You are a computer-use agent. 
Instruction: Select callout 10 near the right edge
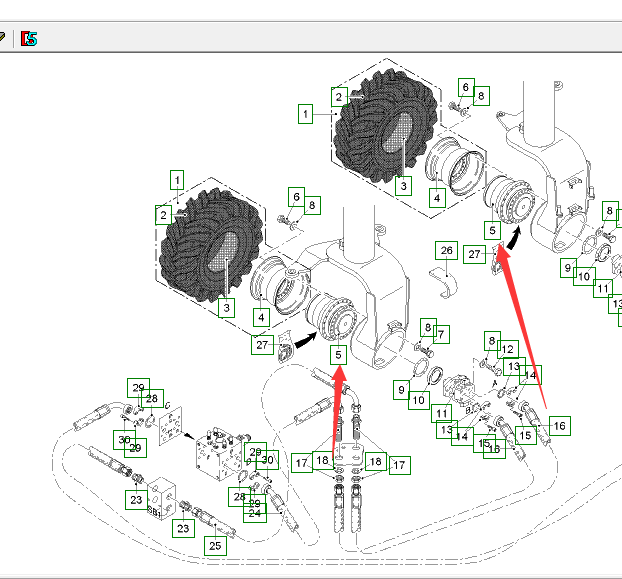tap(584, 276)
